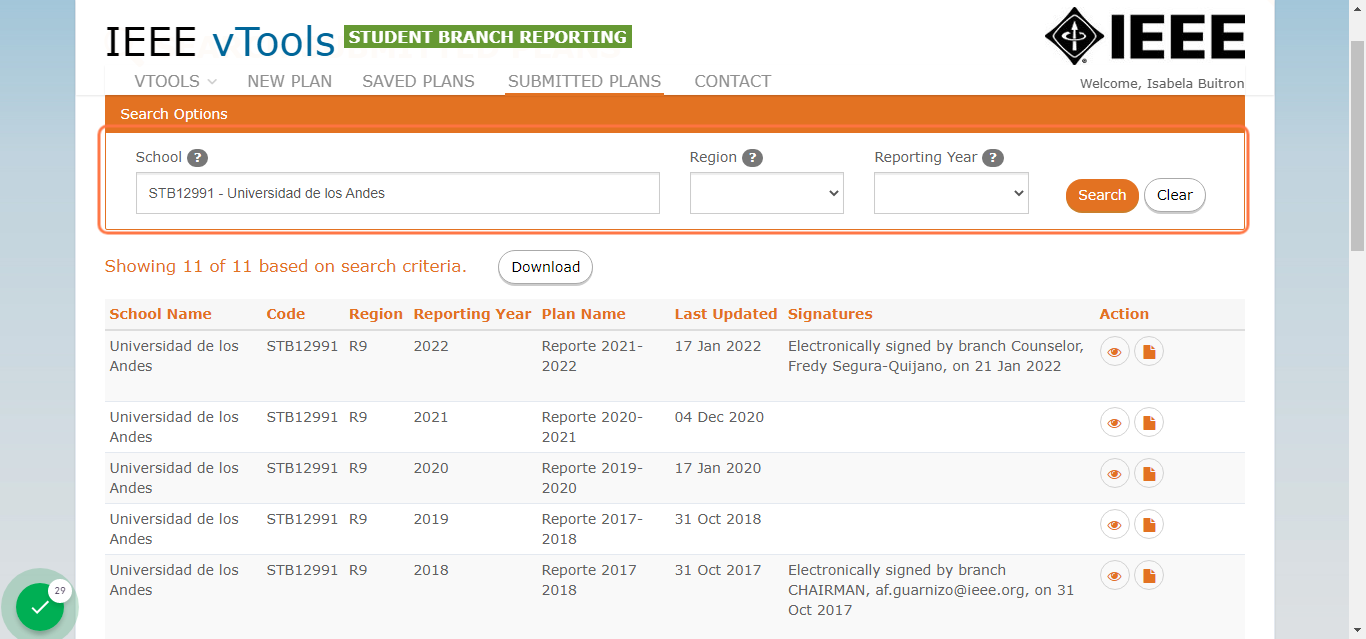Click the Signatures column header

(x=830, y=314)
